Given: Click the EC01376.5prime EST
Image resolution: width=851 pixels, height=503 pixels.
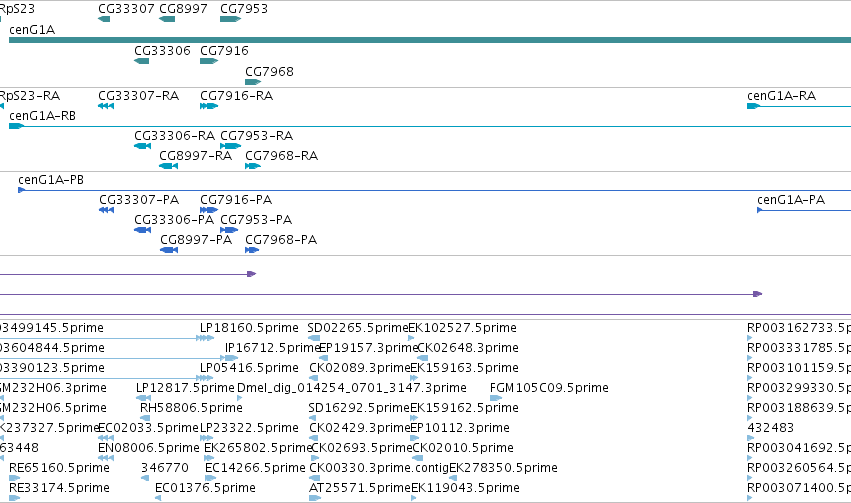Looking at the screenshot, I should point(205,488).
